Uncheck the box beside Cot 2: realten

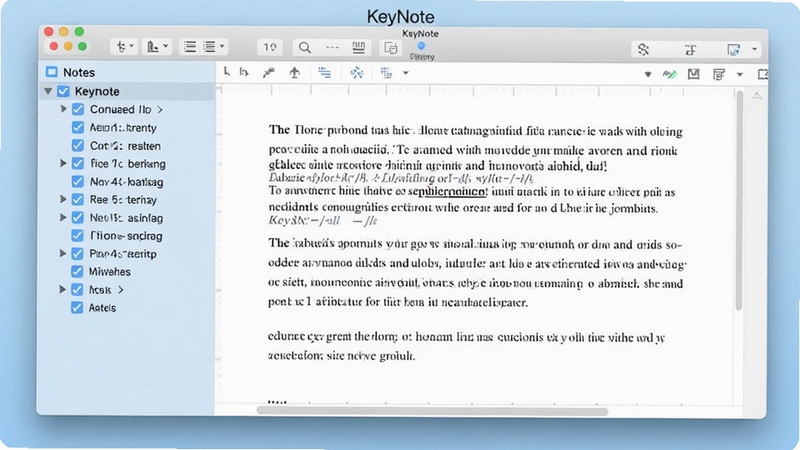tap(78, 145)
